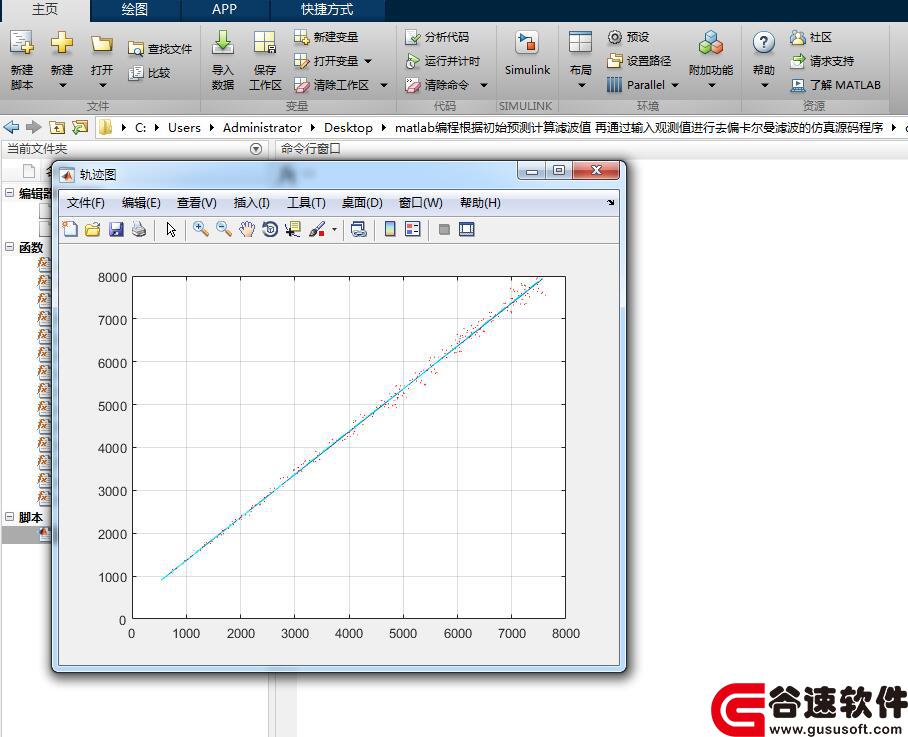Go forward with the address bar forward arrow
This screenshot has width=908, height=737.
[x=34, y=127]
